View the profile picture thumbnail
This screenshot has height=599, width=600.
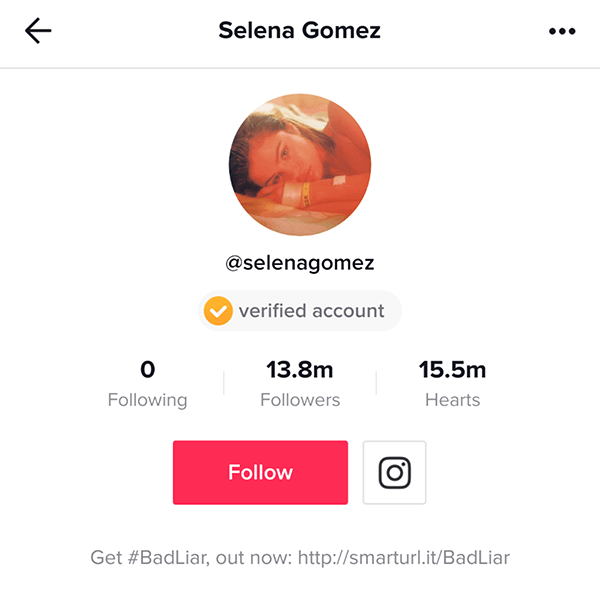(300, 165)
